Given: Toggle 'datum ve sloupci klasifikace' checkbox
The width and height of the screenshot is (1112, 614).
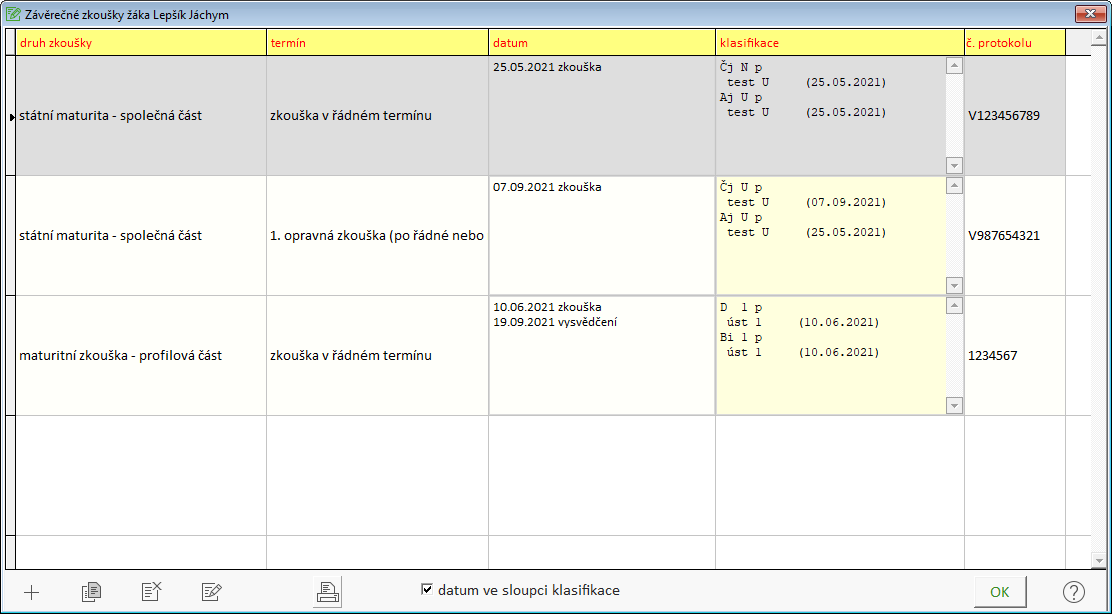Looking at the screenshot, I should pos(426,589).
